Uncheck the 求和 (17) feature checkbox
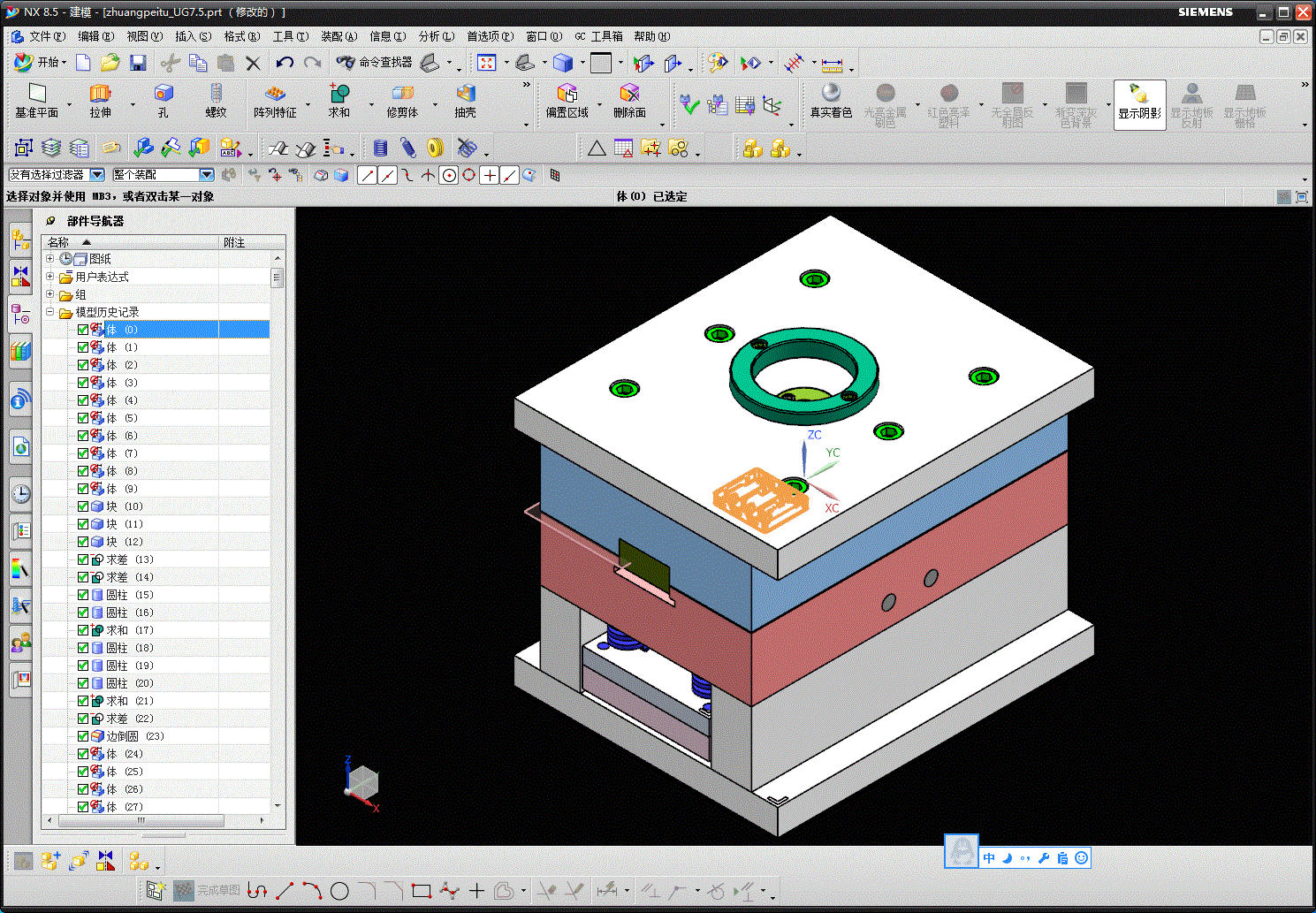1316x913 pixels. [x=83, y=630]
